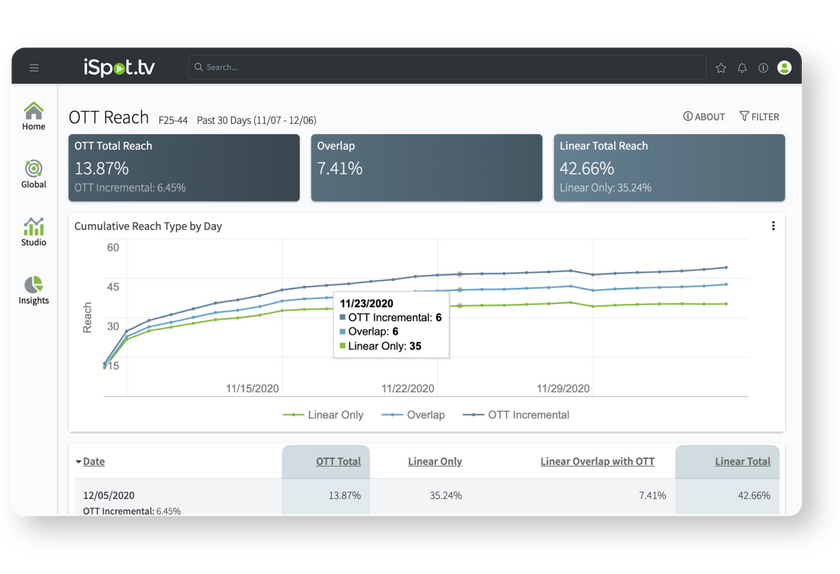Open chart options three-dot menu

(773, 226)
